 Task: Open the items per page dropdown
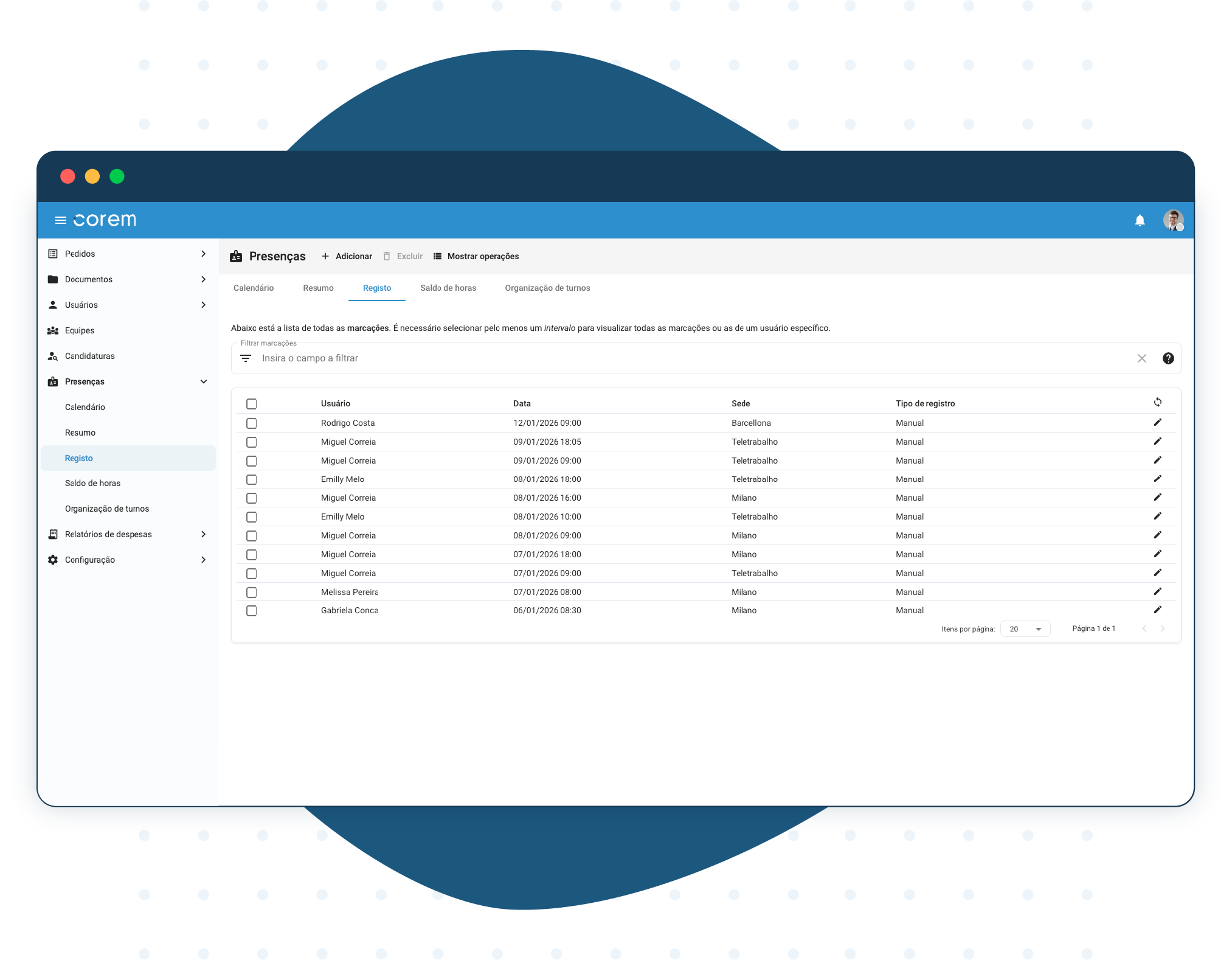point(1025,629)
